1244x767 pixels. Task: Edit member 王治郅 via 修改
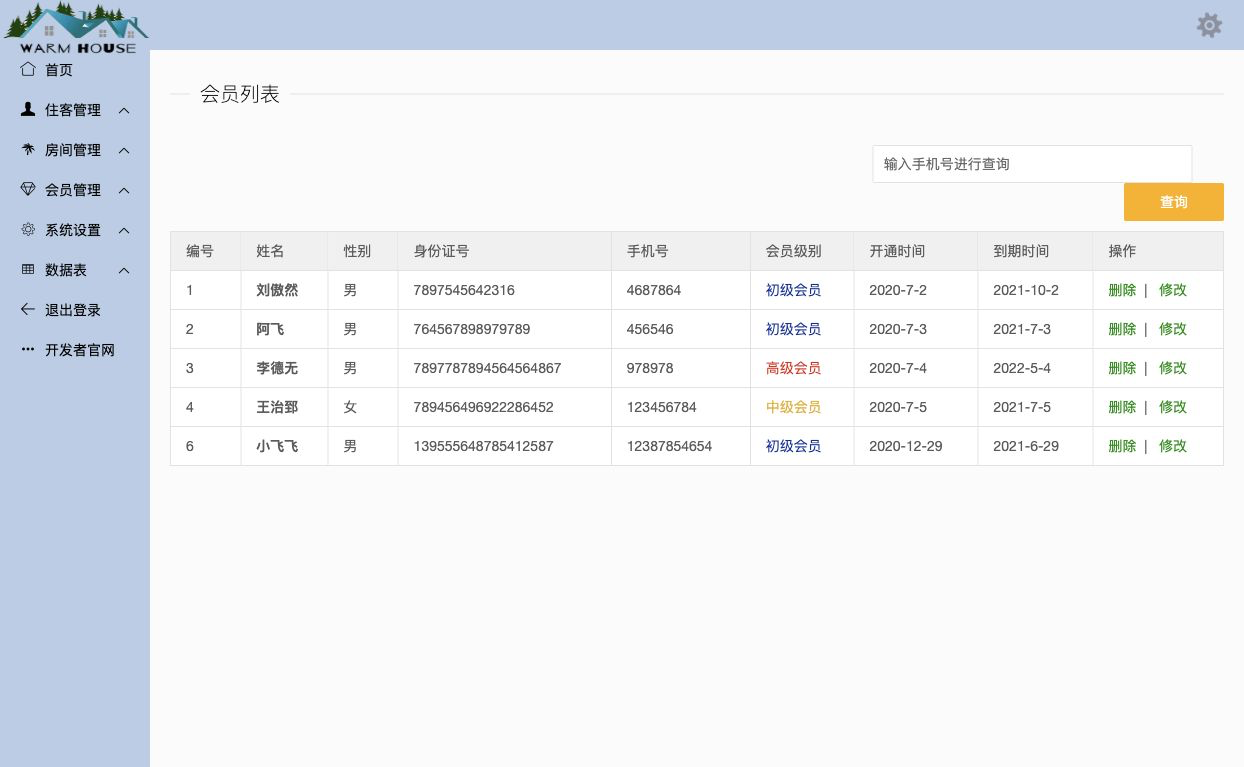tap(1173, 407)
